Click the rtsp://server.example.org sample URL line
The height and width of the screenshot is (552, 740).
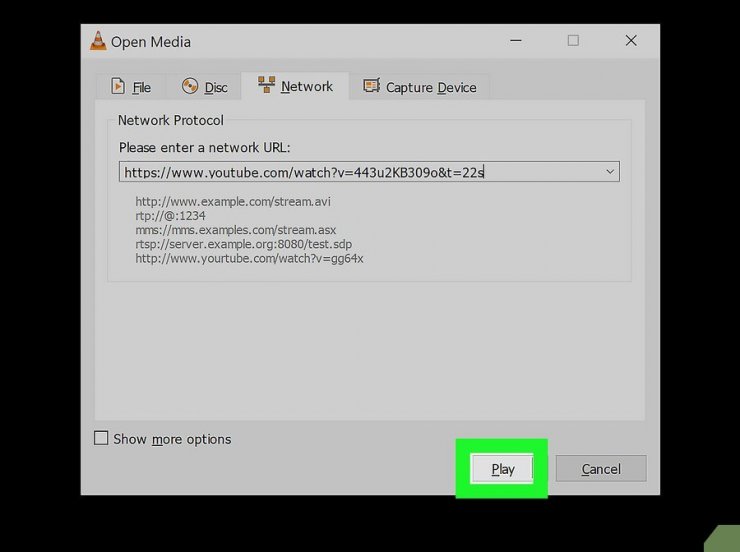(x=243, y=243)
